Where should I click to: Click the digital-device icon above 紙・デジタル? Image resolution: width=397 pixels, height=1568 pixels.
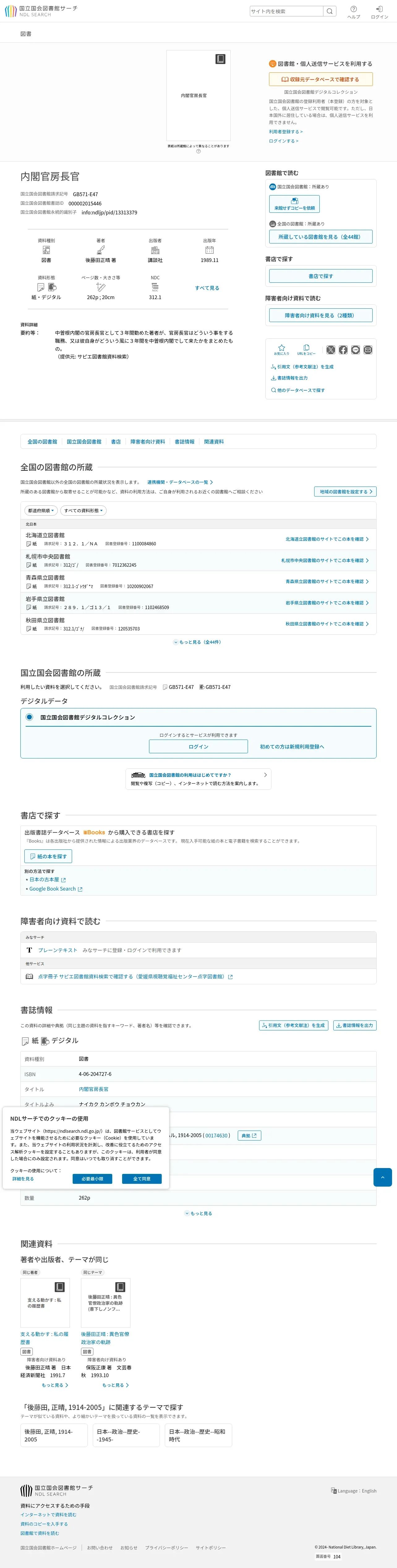tap(52, 287)
